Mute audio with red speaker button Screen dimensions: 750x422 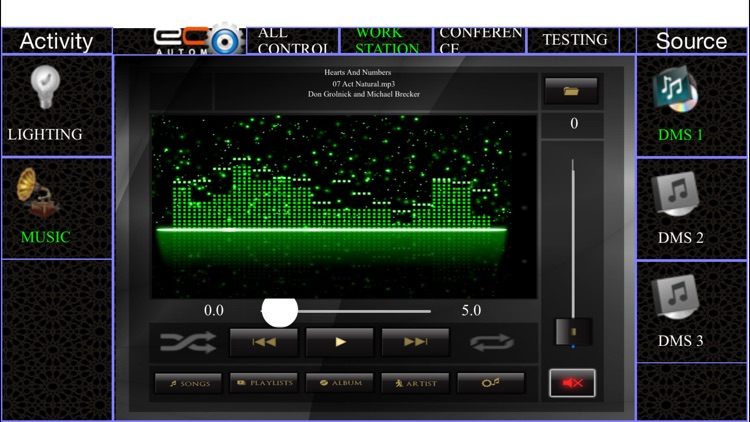coord(573,383)
